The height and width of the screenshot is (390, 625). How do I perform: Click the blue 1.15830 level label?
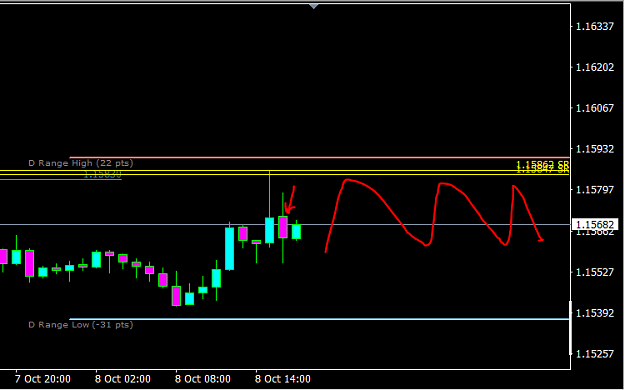point(102,175)
